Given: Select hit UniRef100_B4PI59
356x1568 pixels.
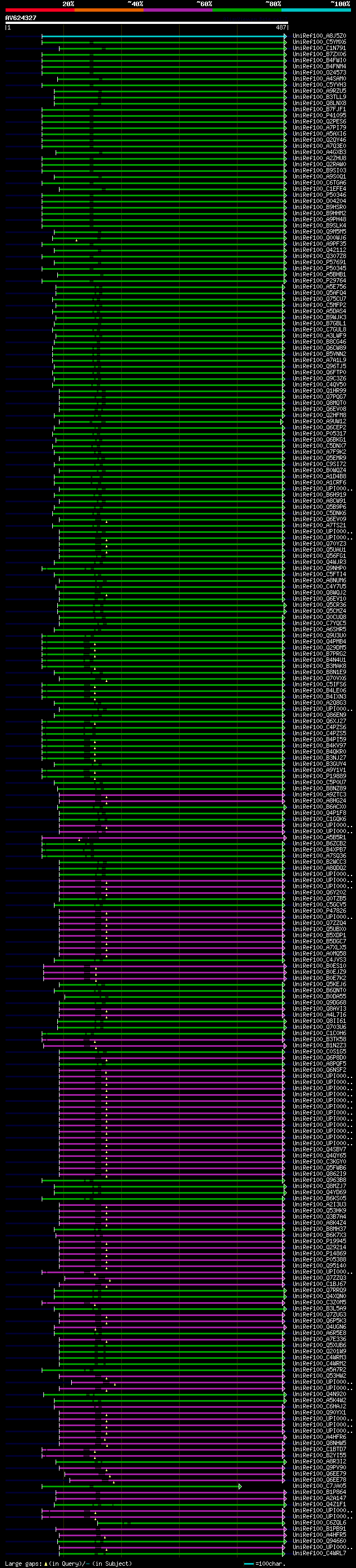Looking at the screenshot, I should pyautogui.click(x=319, y=740).
